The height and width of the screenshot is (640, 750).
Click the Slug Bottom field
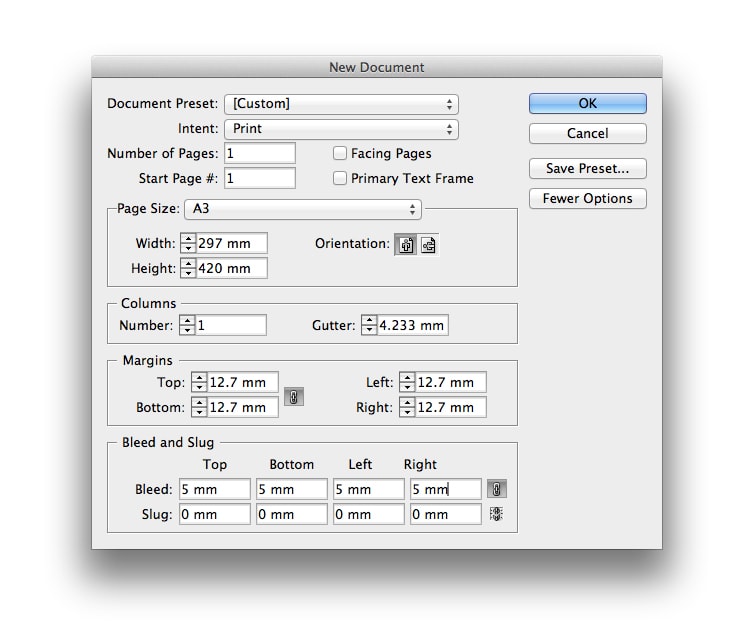pyautogui.click(x=292, y=514)
